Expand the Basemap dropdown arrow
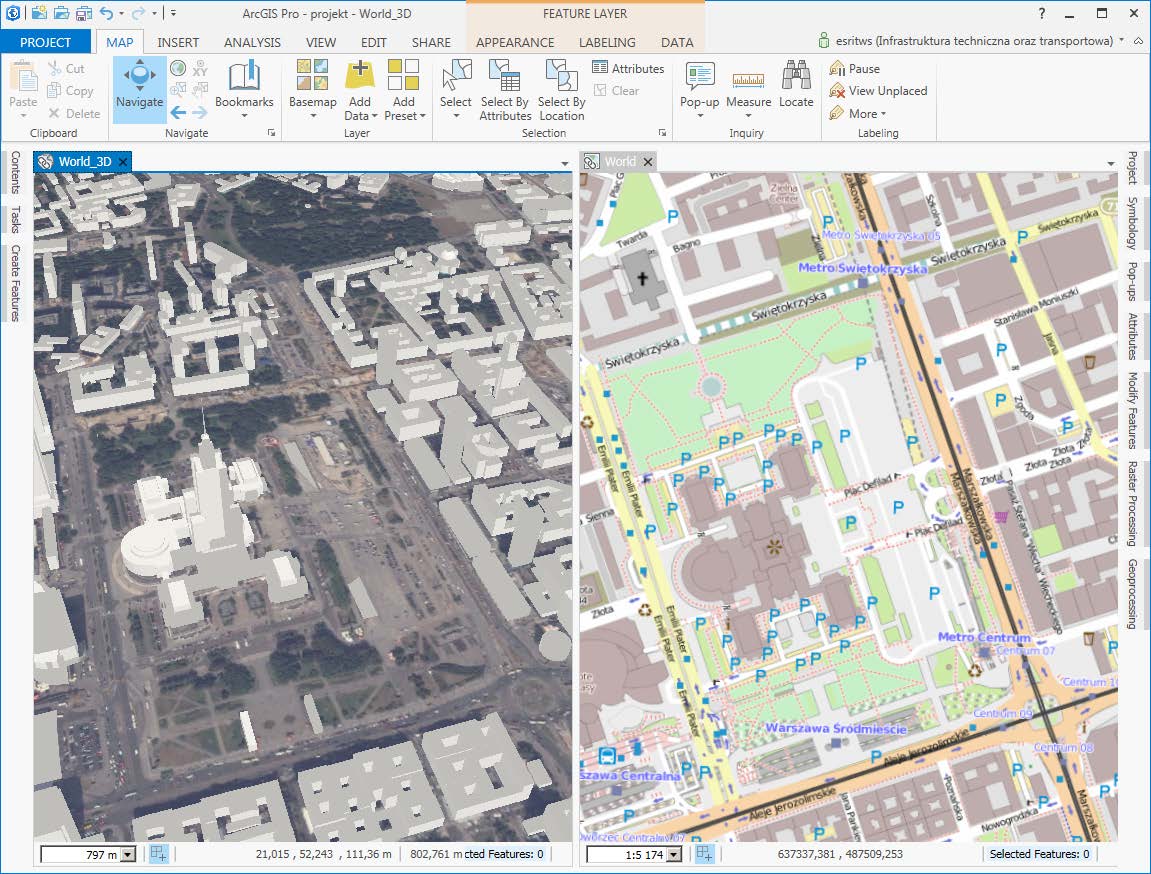The width and height of the screenshot is (1151, 874). click(313, 116)
